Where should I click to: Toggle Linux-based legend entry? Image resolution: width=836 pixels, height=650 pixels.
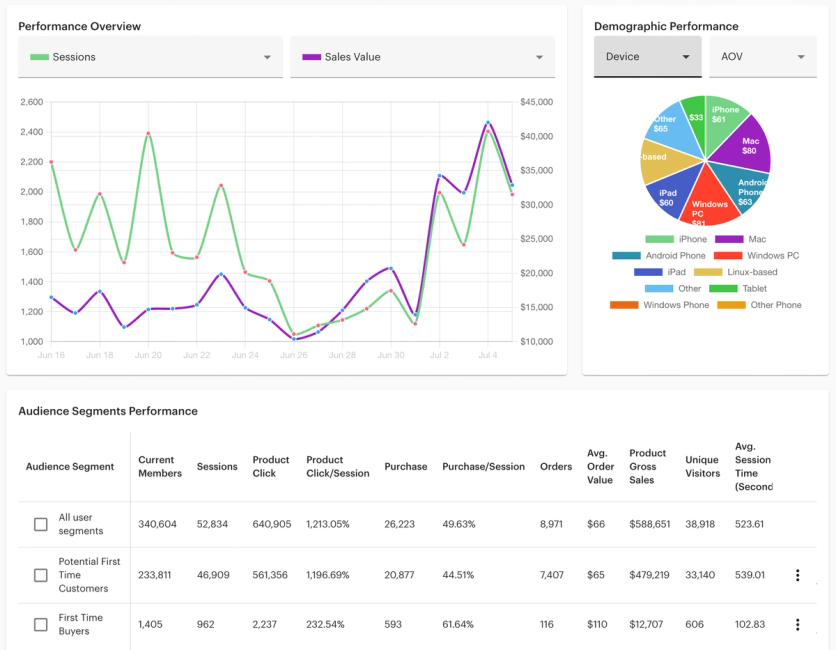click(735, 272)
